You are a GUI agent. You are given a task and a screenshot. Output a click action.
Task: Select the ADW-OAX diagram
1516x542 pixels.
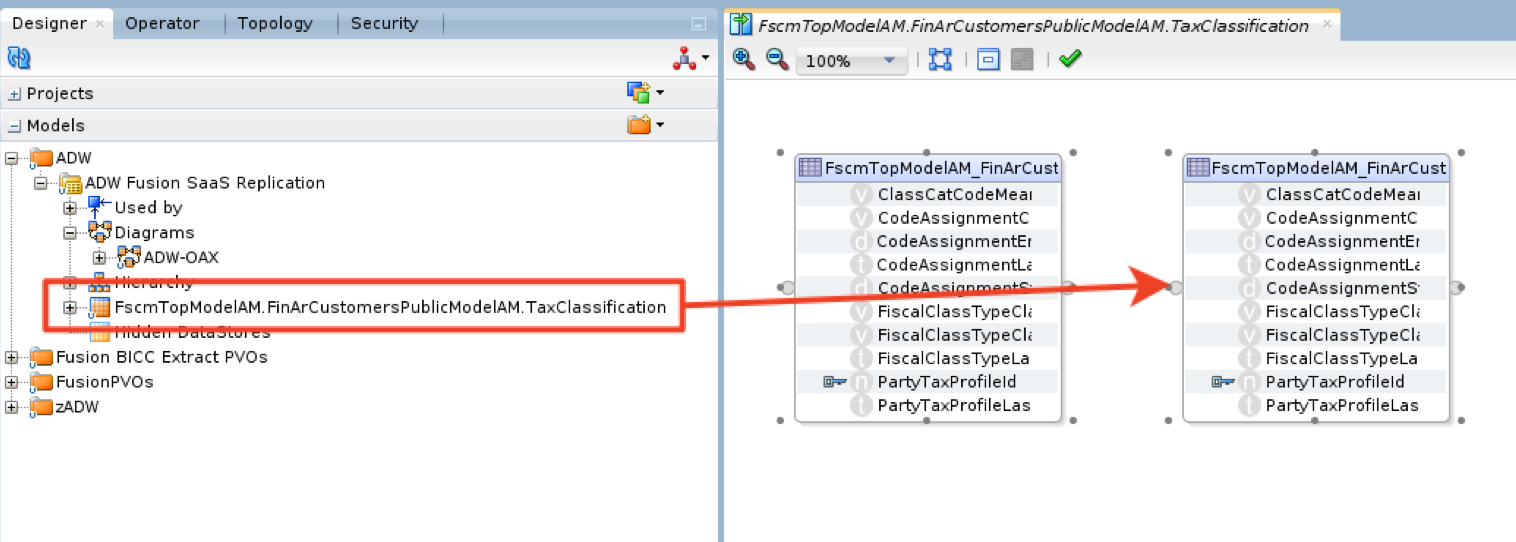[x=181, y=258]
